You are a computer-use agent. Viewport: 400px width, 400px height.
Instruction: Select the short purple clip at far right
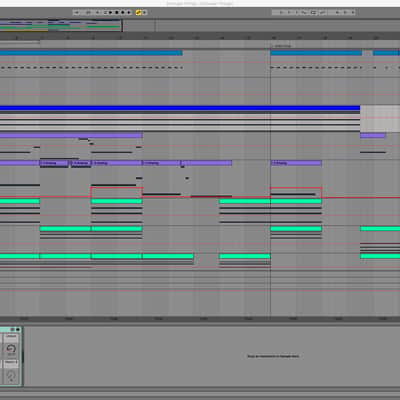click(373, 136)
